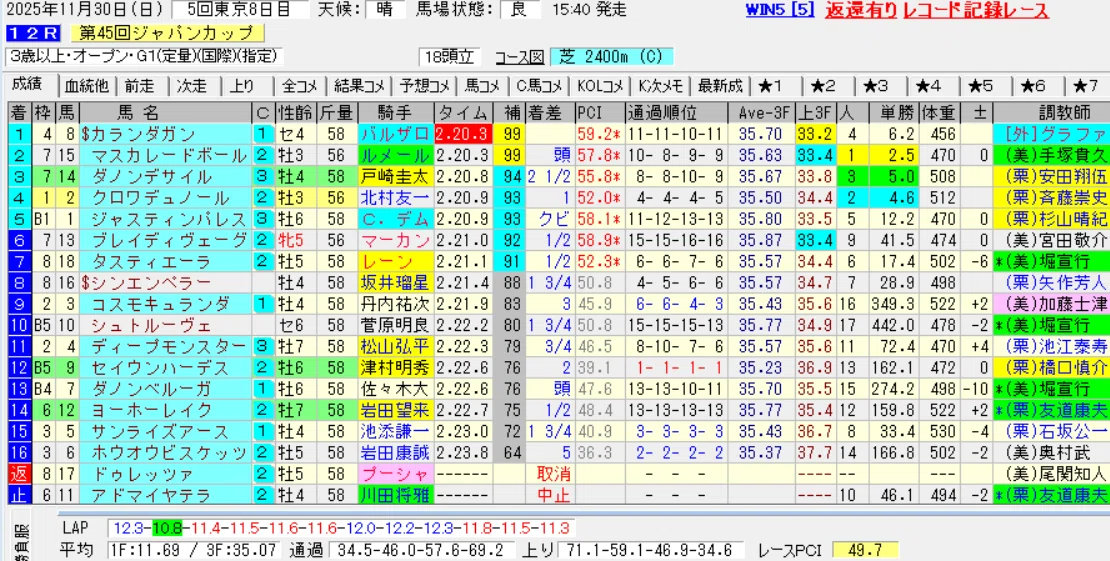Open the KOLコメ tab
The height and width of the screenshot is (561, 1110).
tap(600, 86)
